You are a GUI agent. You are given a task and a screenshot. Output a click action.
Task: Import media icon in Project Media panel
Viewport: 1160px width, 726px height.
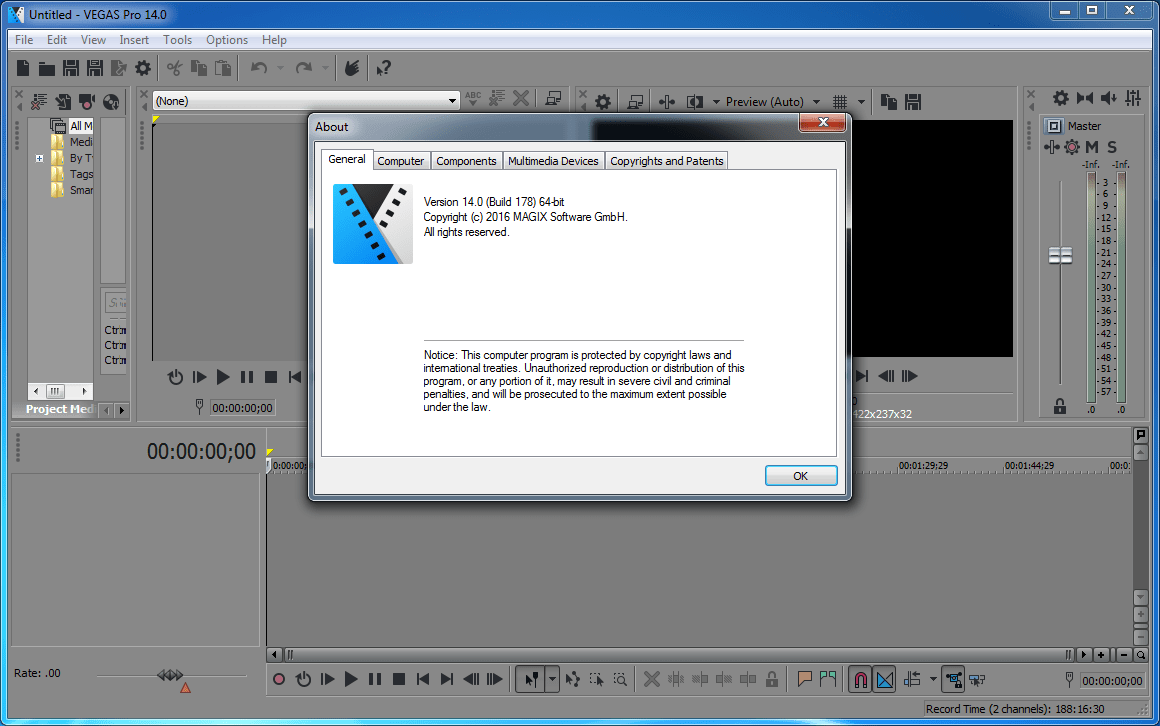(64, 101)
